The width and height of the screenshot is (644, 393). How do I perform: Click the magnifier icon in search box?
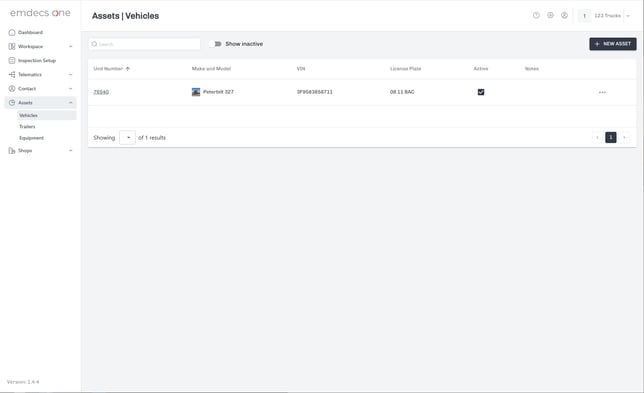[x=94, y=44]
